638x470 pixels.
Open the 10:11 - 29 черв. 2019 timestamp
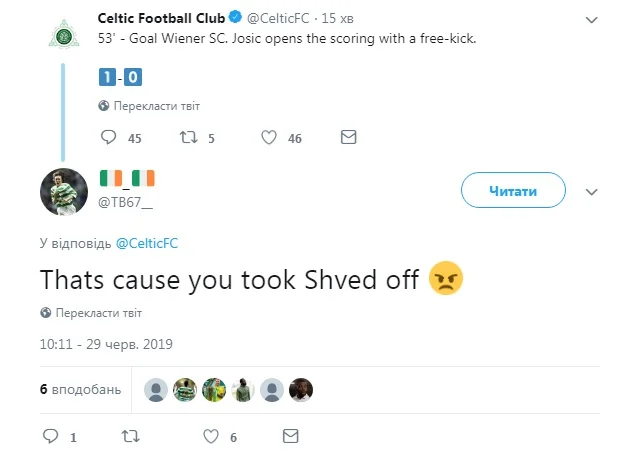pos(107,344)
